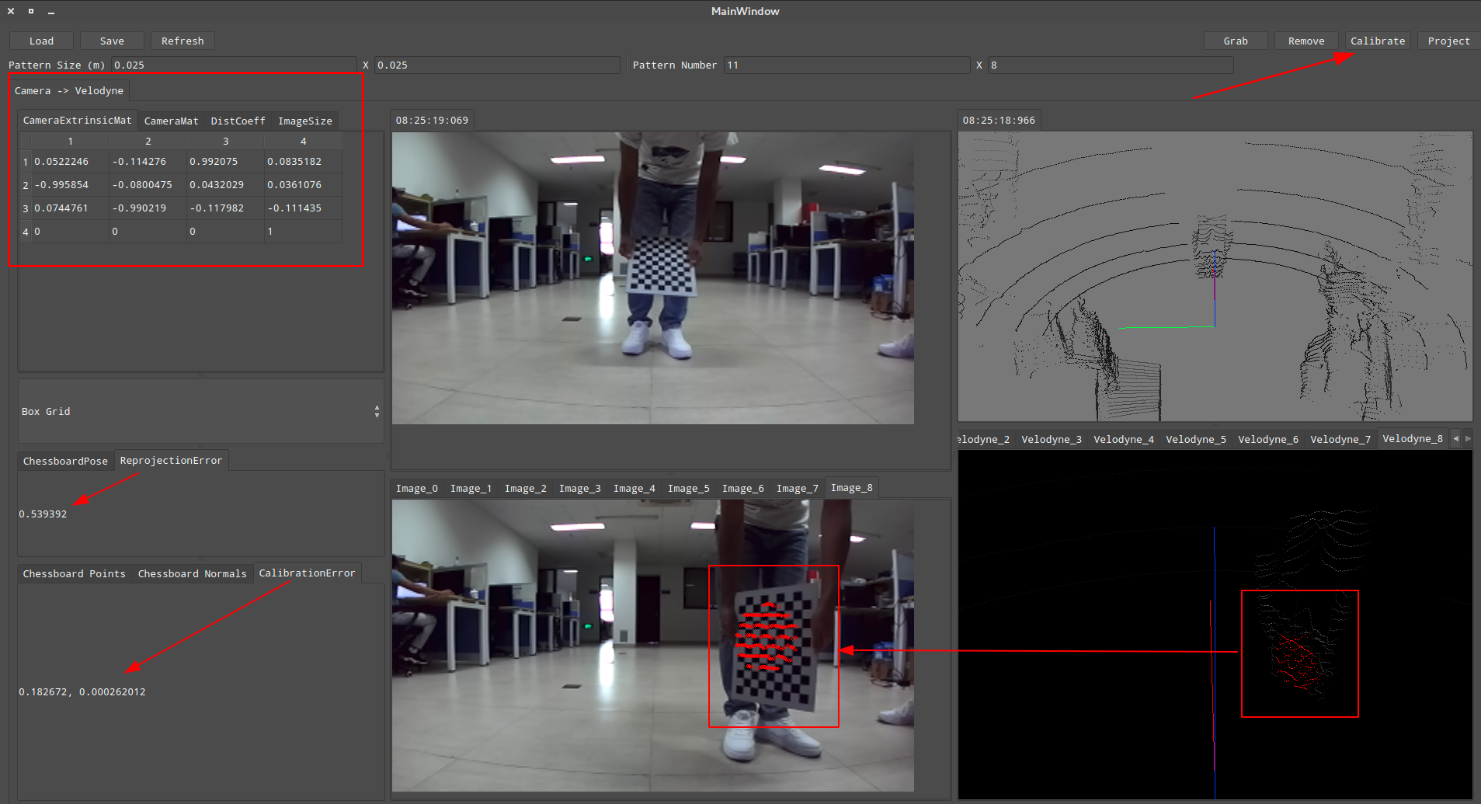This screenshot has height=804, width=1481.
Task: Select matrix cell 0.992075
Action: tap(225, 161)
